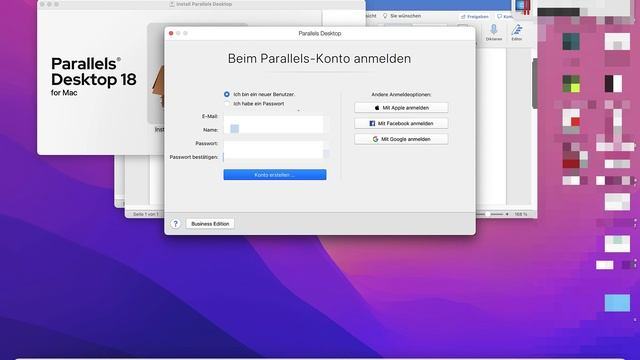
Task: Click the 168 % zoom level in Word
Action: pyautogui.click(x=520, y=214)
